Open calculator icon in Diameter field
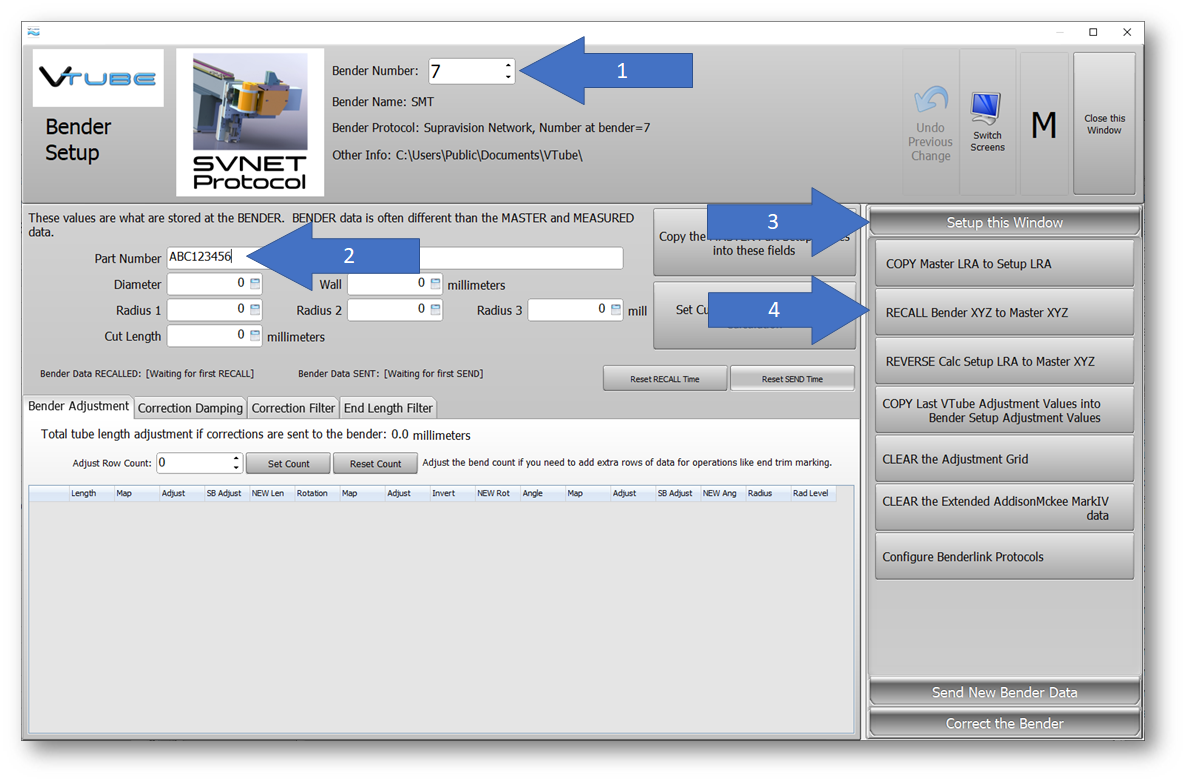Screen dimensions: 1187x783 [255, 284]
